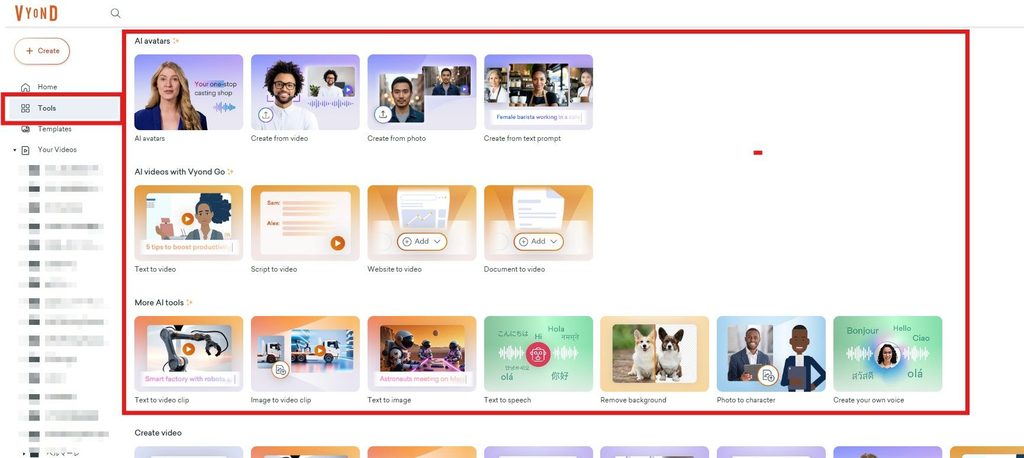The image size is (1024, 458).
Task: Open the Text to image card
Action: point(422,353)
